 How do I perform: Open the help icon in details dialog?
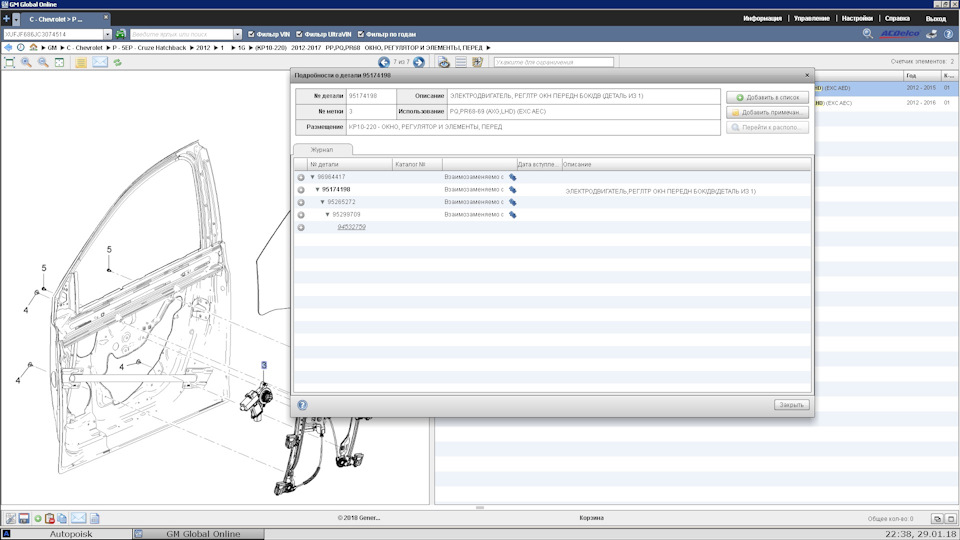302,405
